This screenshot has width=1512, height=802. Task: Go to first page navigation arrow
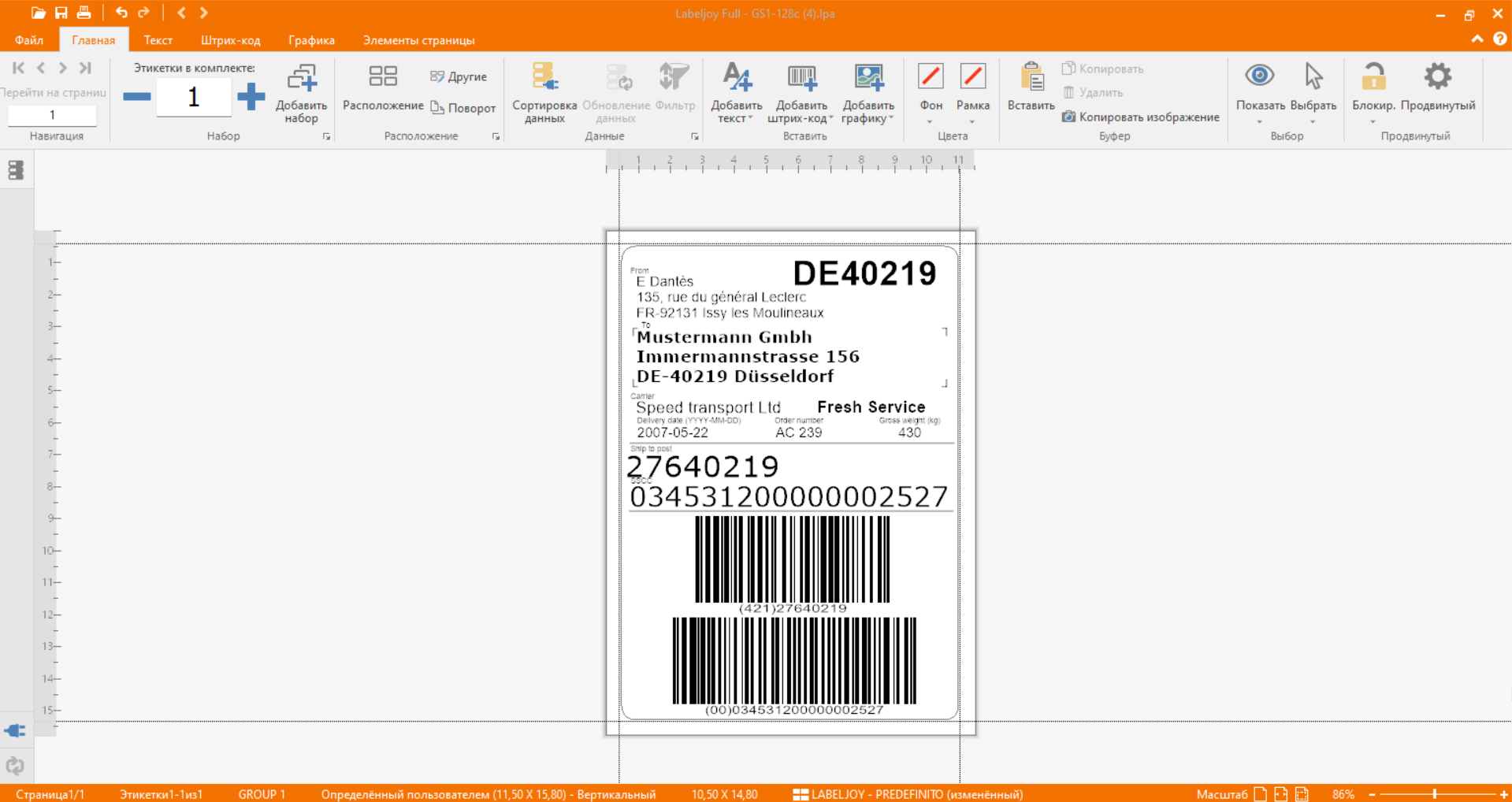point(19,68)
